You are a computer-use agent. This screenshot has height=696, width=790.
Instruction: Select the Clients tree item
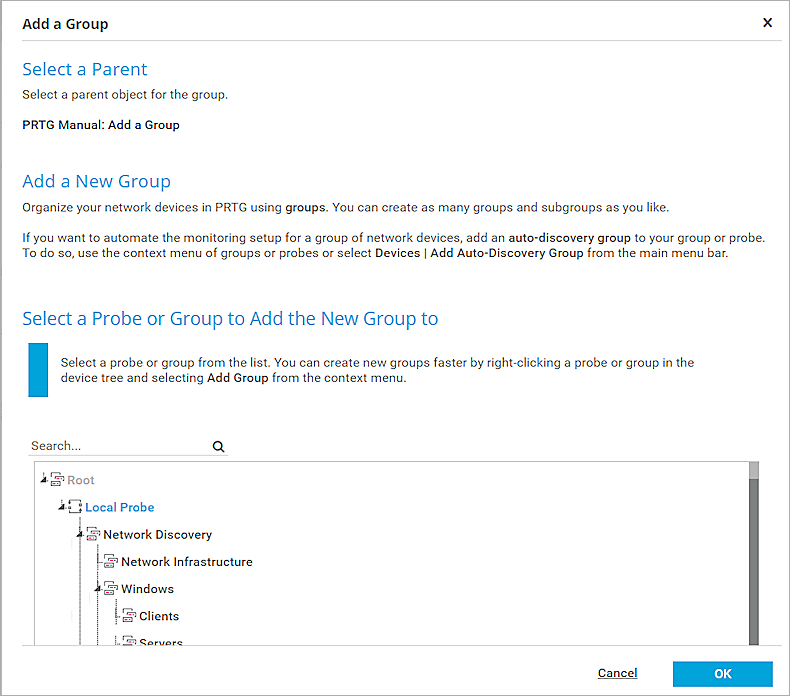(159, 616)
